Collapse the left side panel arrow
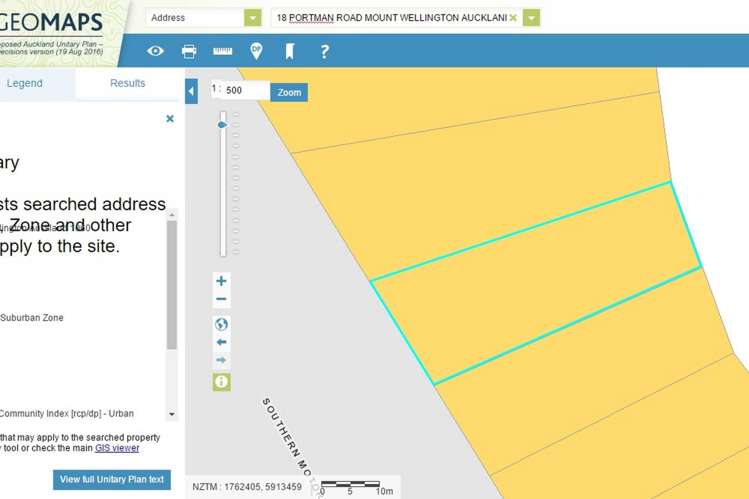The height and width of the screenshot is (499, 749). click(x=191, y=92)
